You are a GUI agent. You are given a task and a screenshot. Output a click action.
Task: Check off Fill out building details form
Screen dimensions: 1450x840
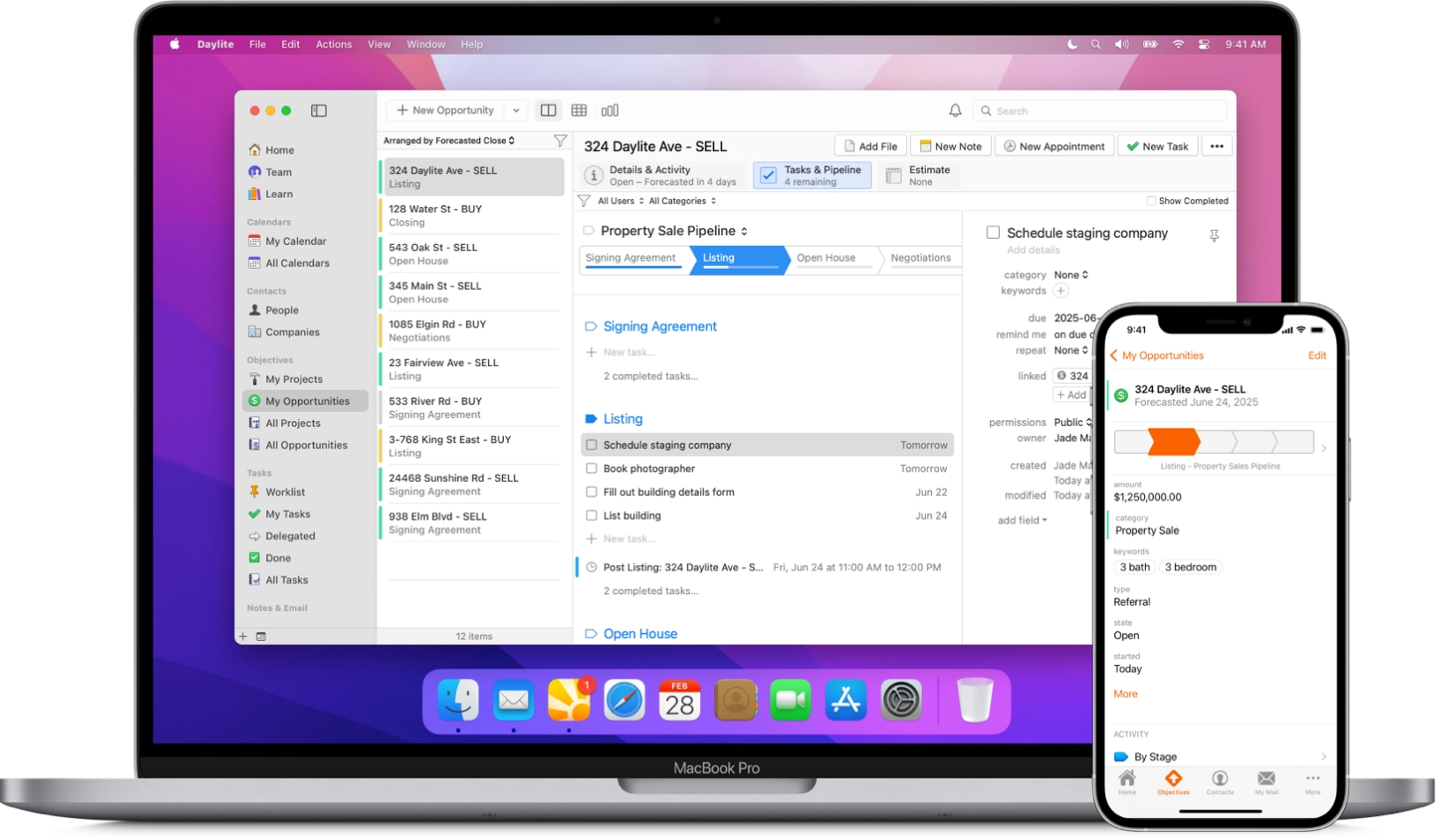coord(591,492)
